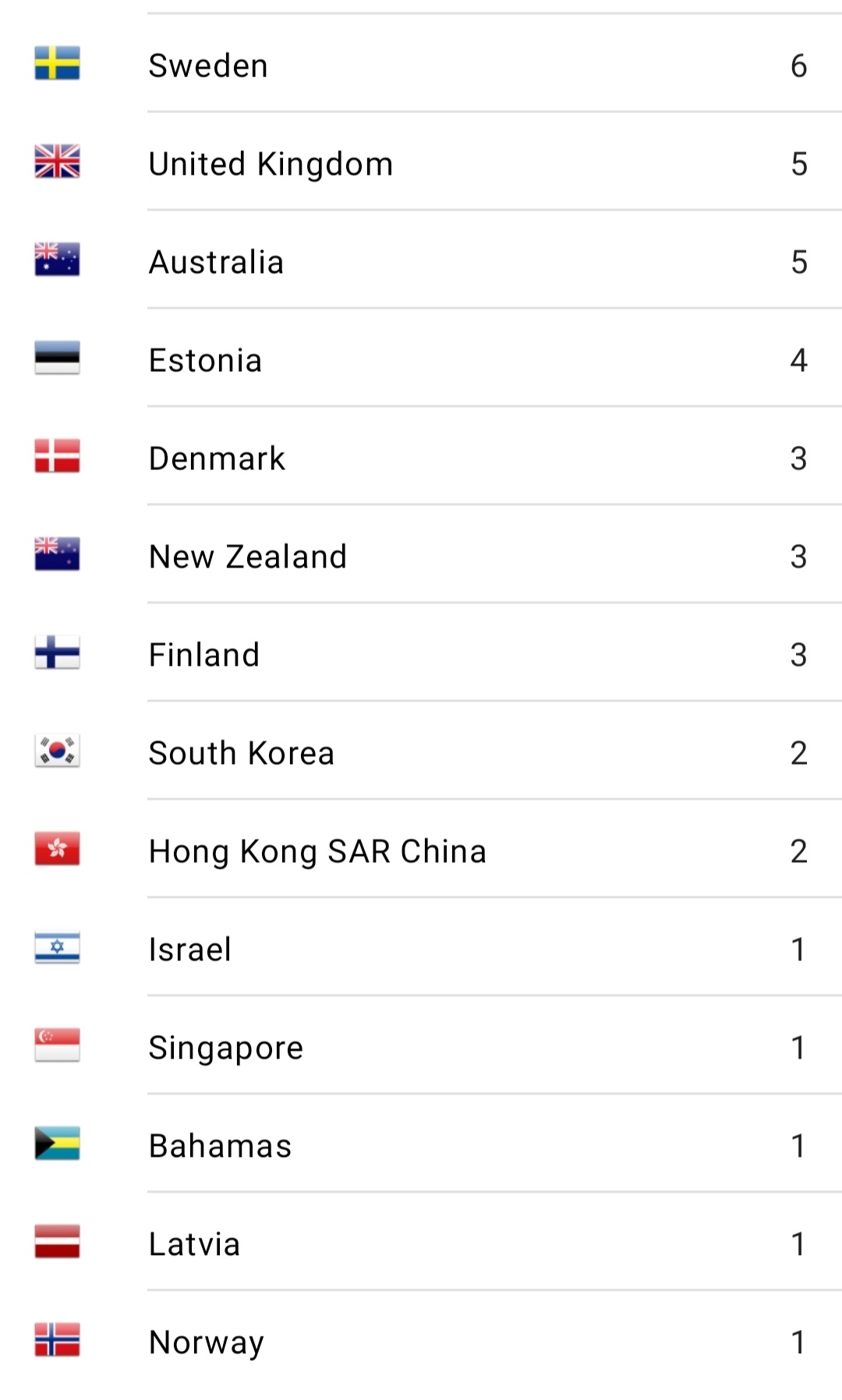Image resolution: width=842 pixels, height=1400 pixels.
Task: Tap the Denmark flag icon
Action: [57, 457]
